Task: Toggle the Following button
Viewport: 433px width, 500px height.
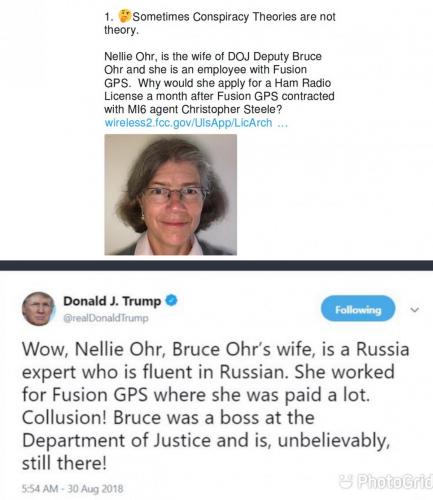Action: click(358, 308)
